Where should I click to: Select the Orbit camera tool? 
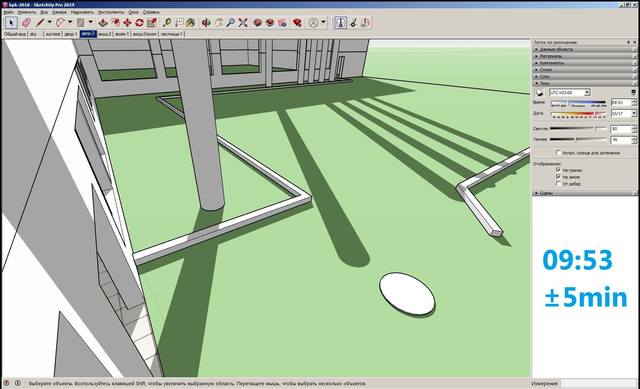[x=206, y=23]
